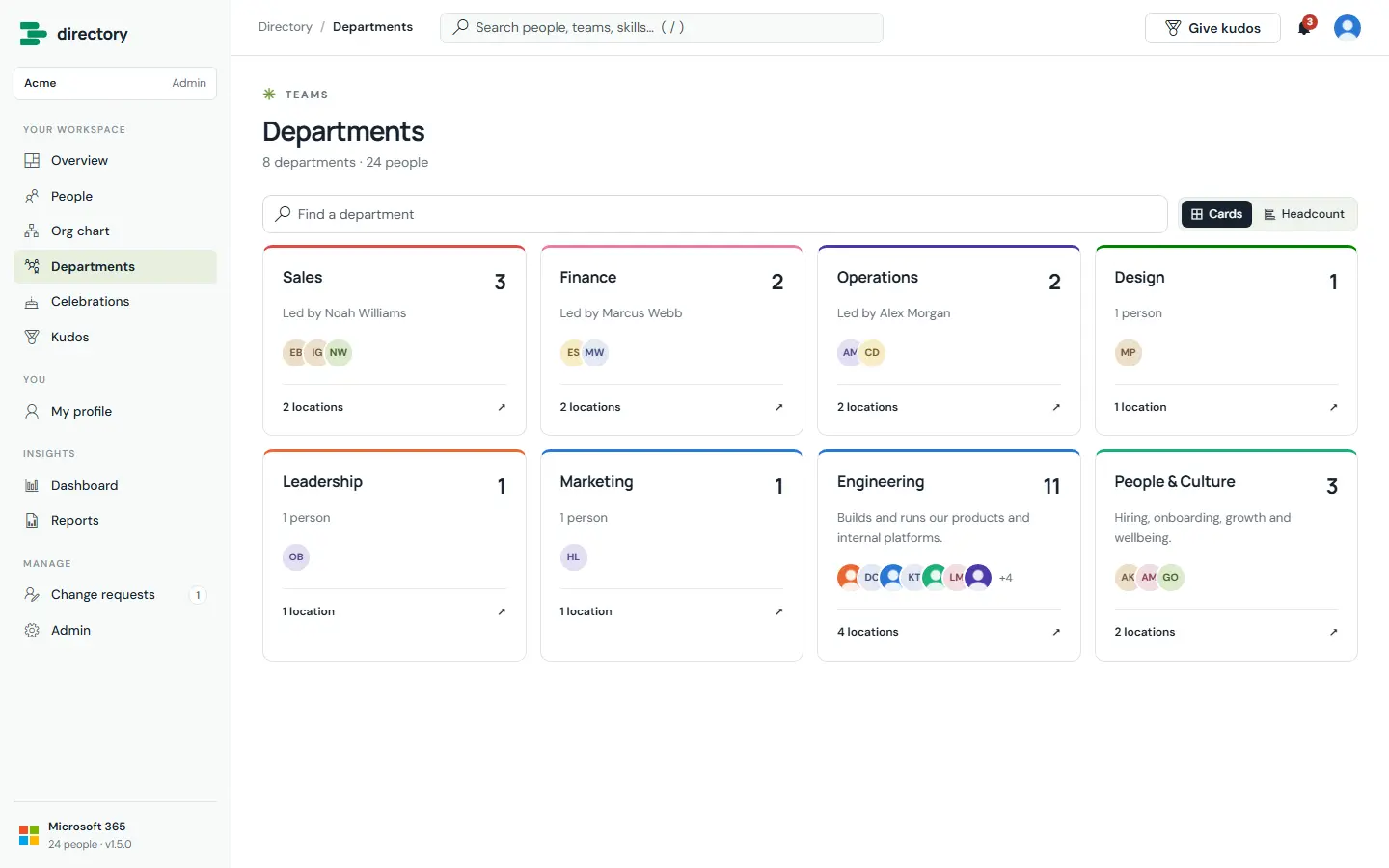This screenshot has height=868, width=1389.
Task: Click the Dashboard chart icon
Action: [32, 485]
